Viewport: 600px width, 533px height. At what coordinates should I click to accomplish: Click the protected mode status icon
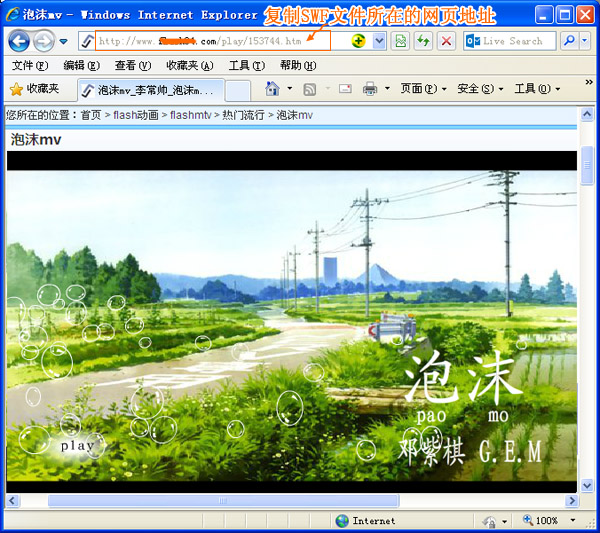[x=489, y=521]
